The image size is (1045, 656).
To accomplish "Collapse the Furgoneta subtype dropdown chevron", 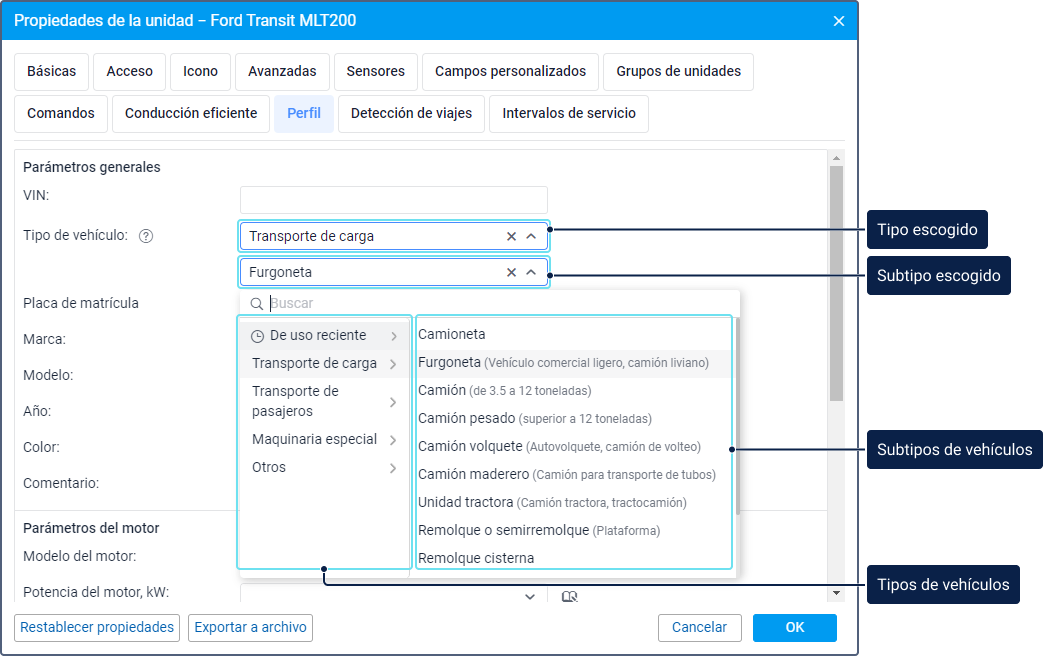I will (531, 273).
